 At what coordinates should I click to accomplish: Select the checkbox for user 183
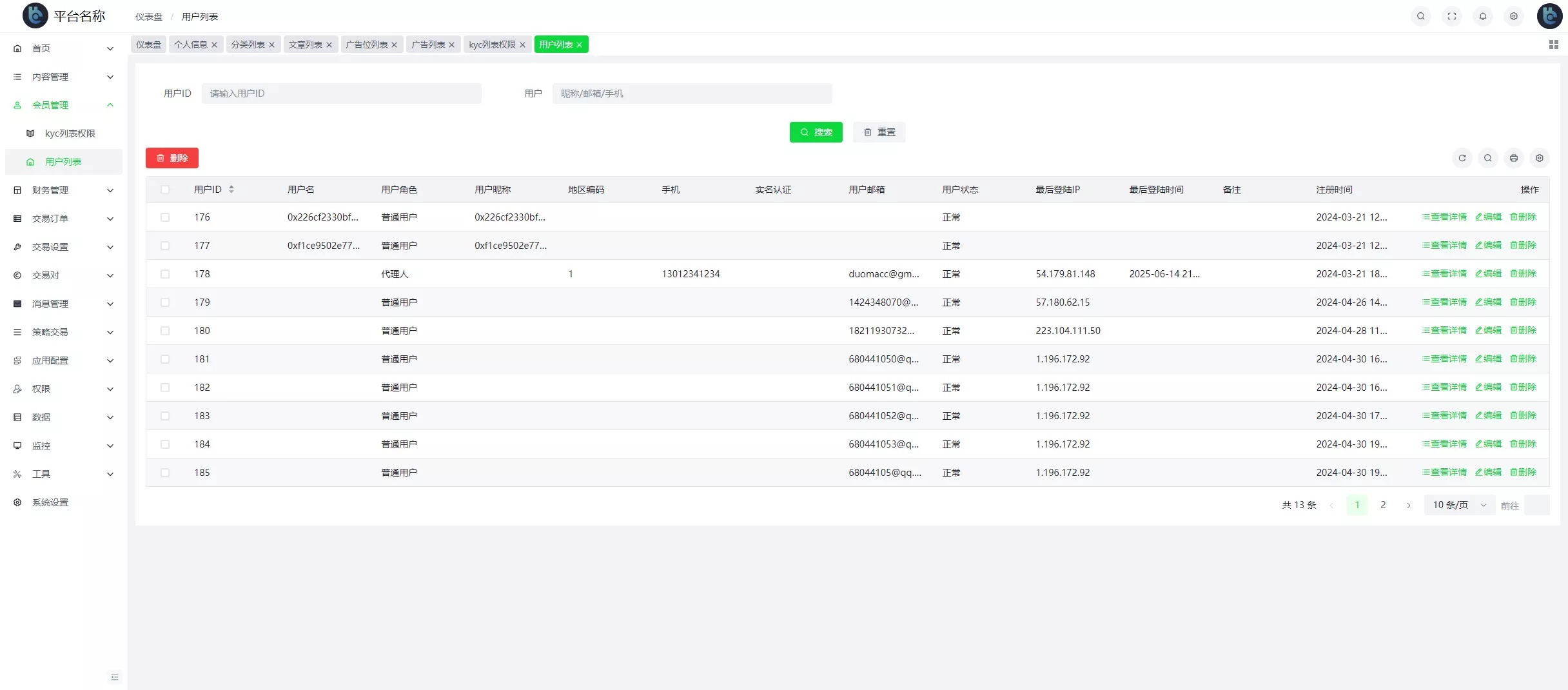165,416
